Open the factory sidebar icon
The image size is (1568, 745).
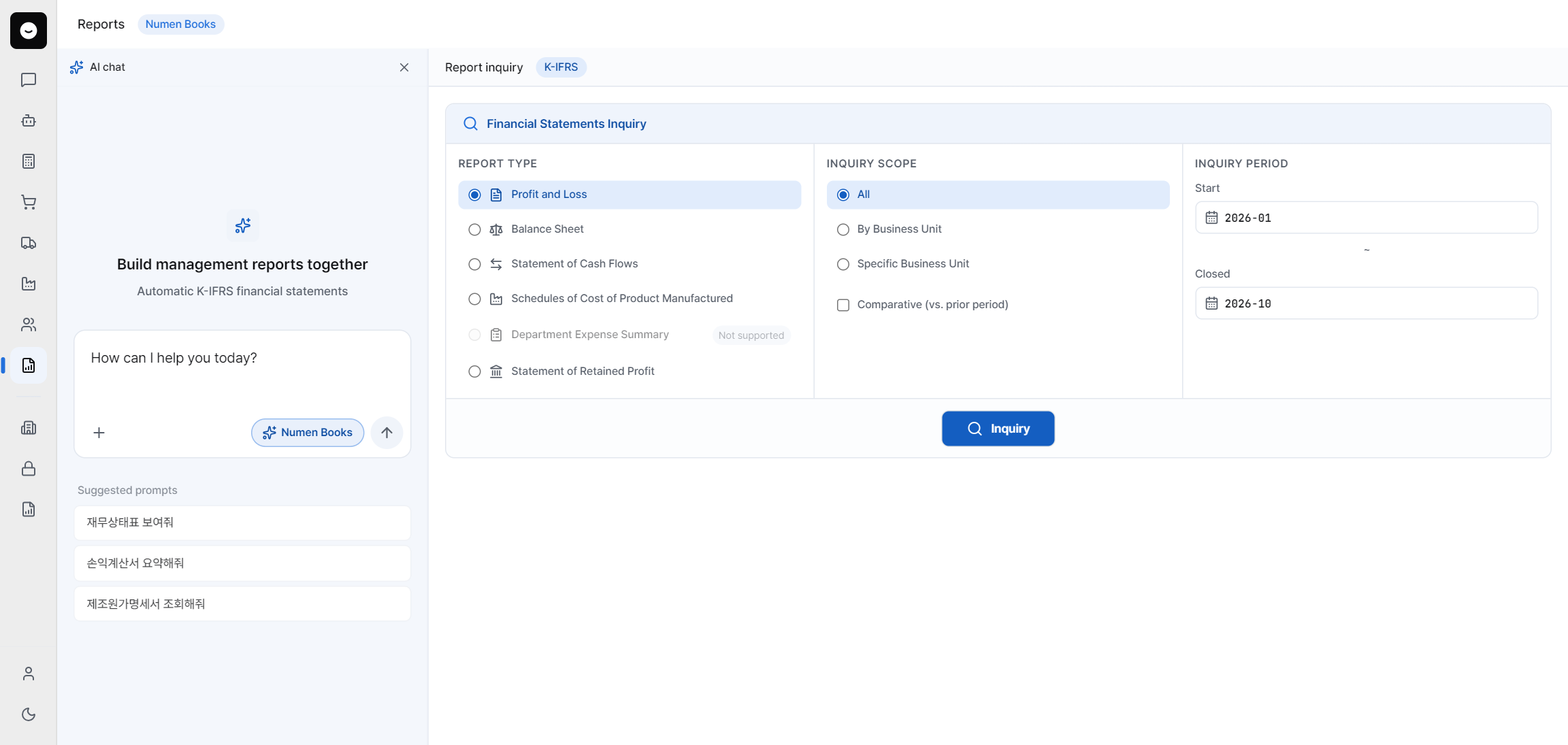coord(29,284)
